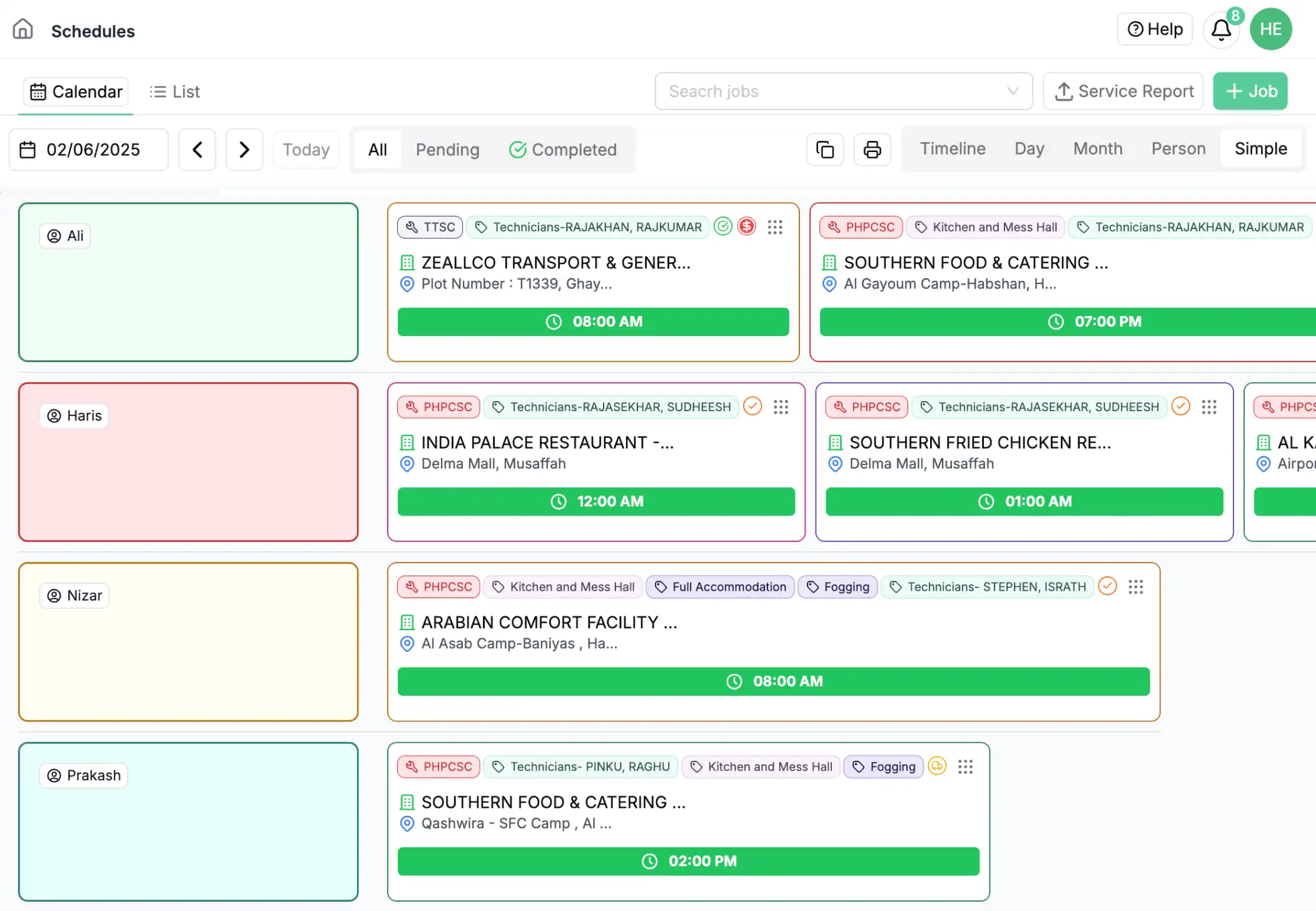Image resolution: width=1316 pixels, height=911 pixels.
Task: Click status icon on Prakash's SOUTHERN FOOD card
Action: coord(936,766)
